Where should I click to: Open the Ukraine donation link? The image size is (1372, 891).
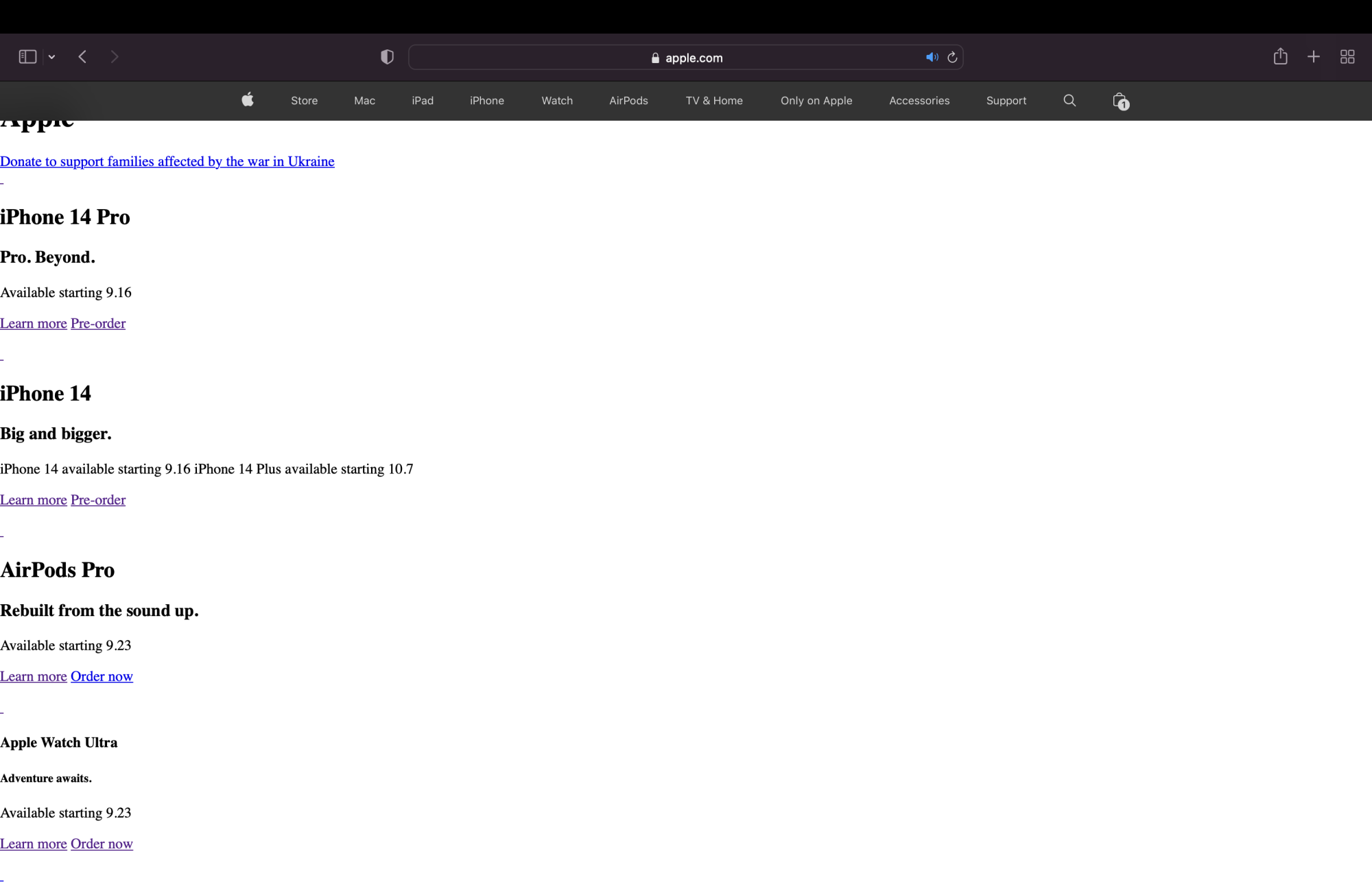click(x=167, y=161)
